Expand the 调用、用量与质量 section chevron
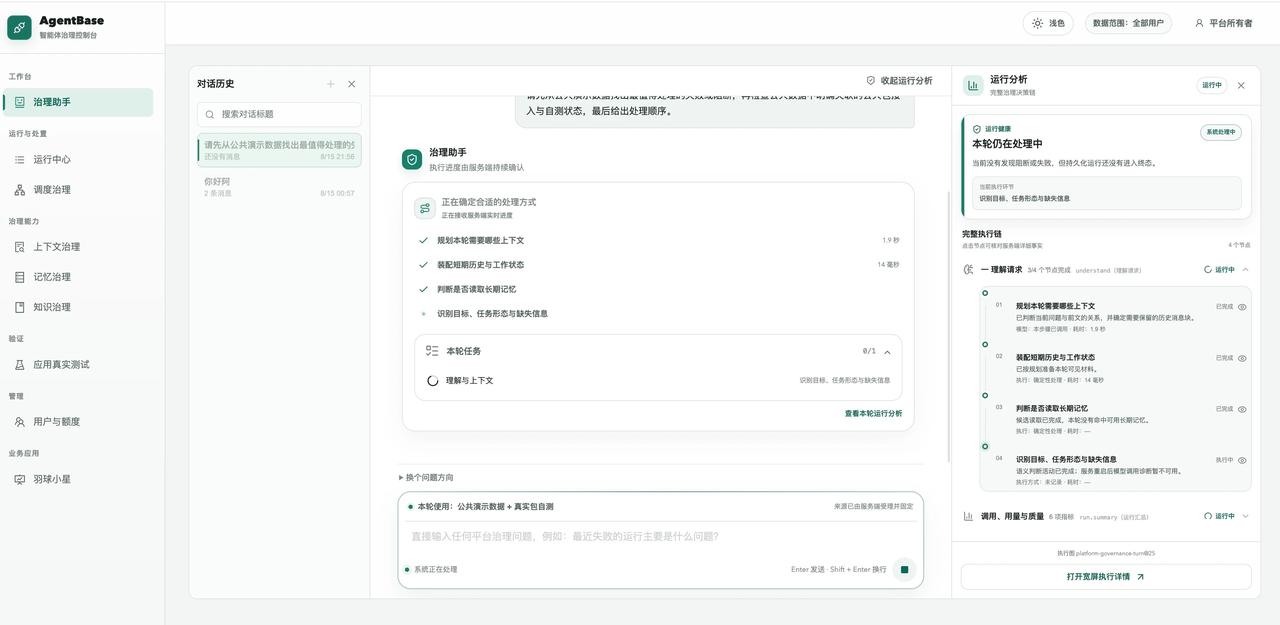Viewport: 1280px width, 625px height. click(1245, 517)
